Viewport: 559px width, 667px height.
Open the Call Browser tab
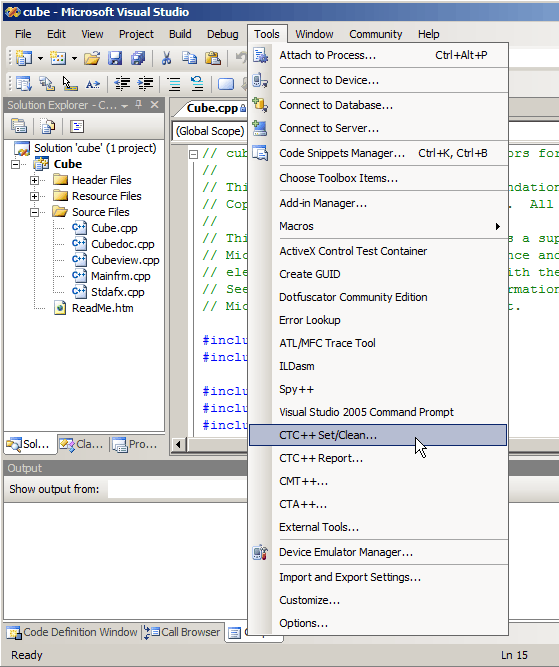[x=183, y=633]
